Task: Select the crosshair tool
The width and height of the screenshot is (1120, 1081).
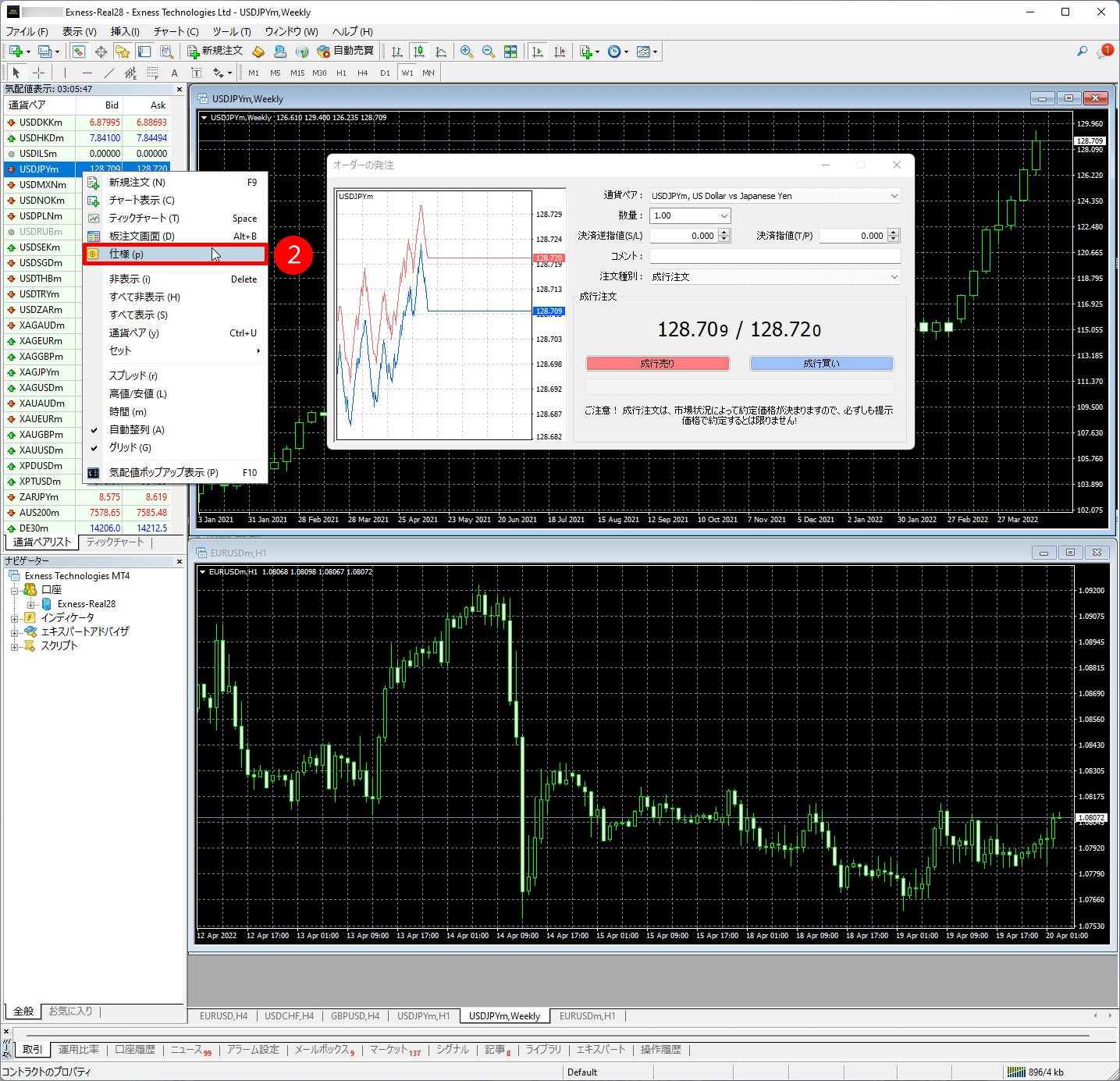Action: point(38,73)
